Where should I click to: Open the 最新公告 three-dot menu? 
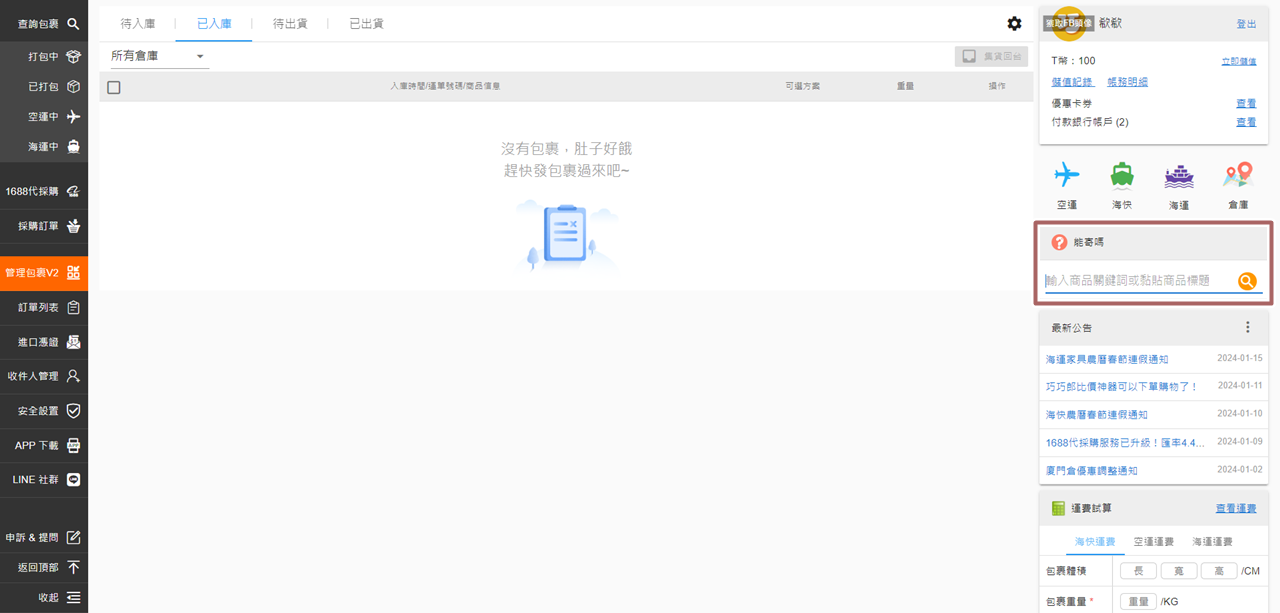(x=1247, y=327)
